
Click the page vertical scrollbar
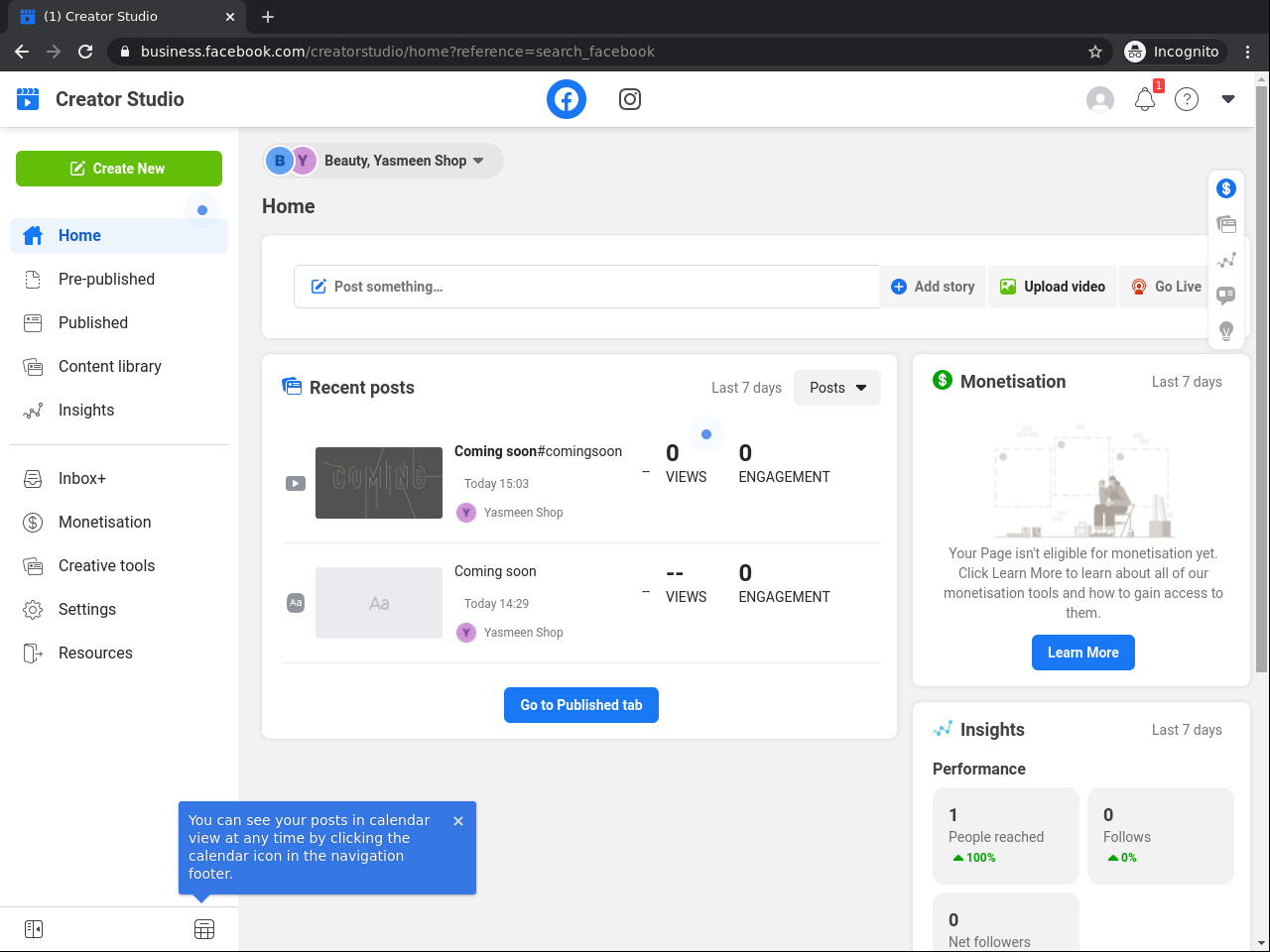(1261, 377)
